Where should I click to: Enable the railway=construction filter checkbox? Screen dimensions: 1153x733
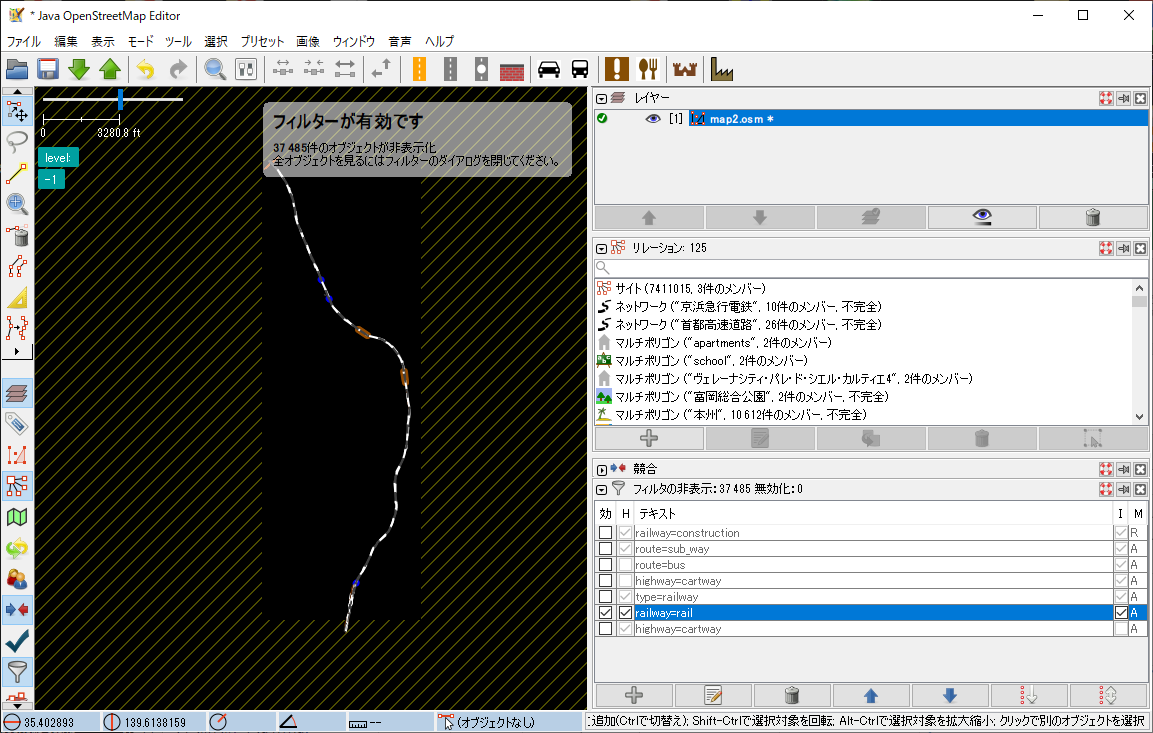pos(605,533)
